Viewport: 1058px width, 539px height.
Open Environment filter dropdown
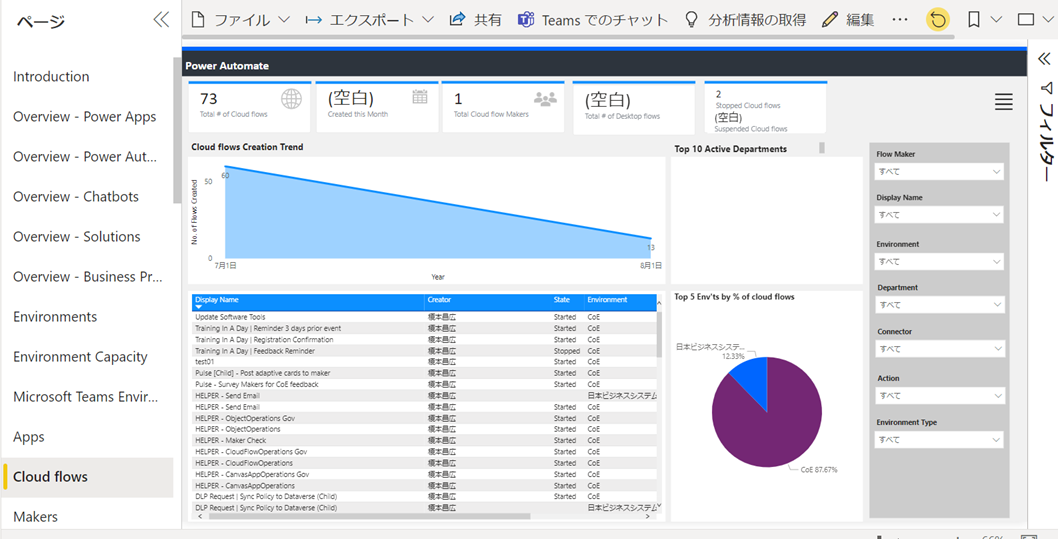[x=939, y=261]
